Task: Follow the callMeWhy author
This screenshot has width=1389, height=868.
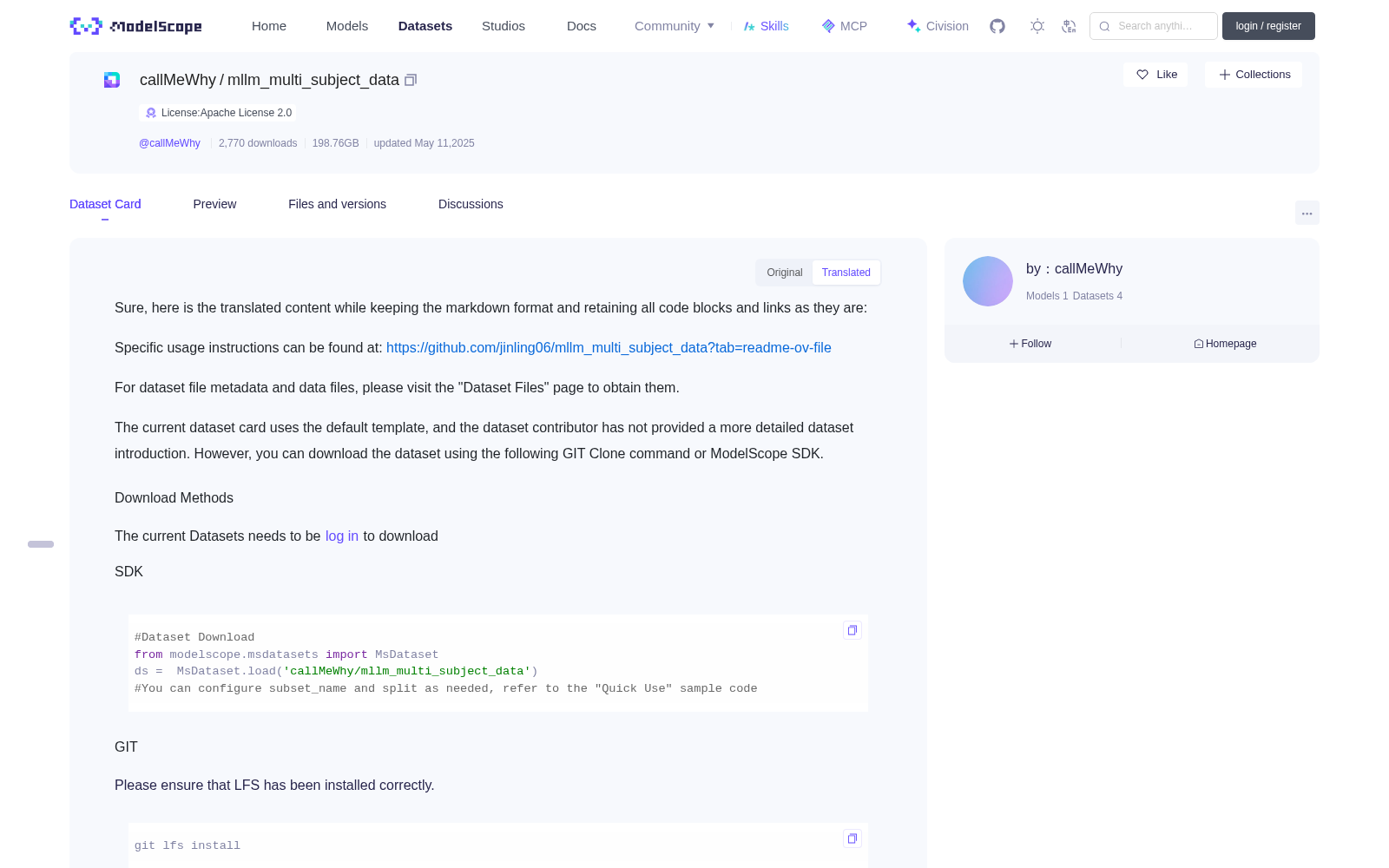Action: [x=1030, y=344]
